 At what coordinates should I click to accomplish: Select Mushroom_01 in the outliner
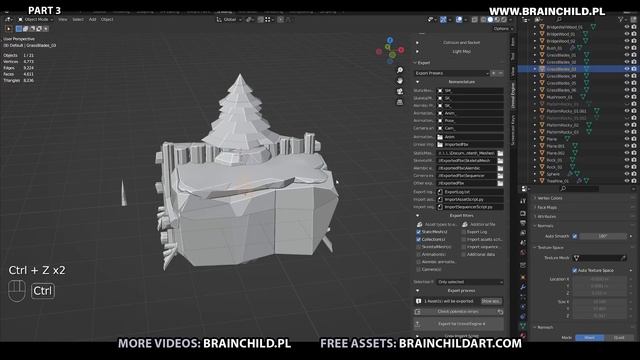(x=559, y=97)
